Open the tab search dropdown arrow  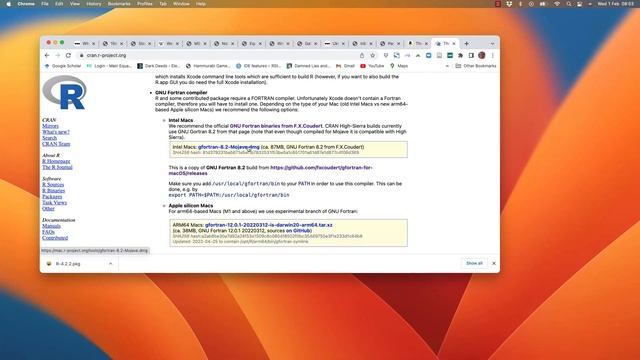[492, 44]
